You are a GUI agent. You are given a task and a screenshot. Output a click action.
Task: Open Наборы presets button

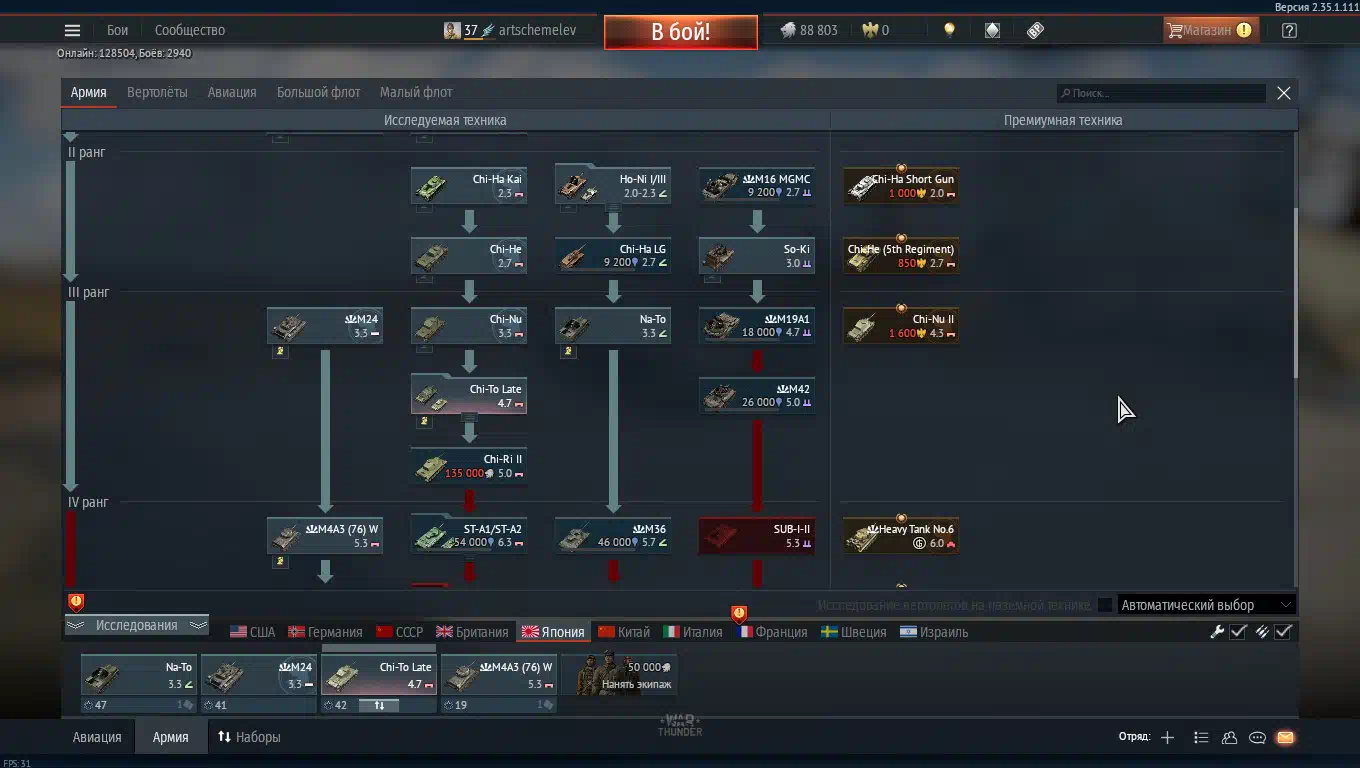pyautogui.click(x=249, y=737)
